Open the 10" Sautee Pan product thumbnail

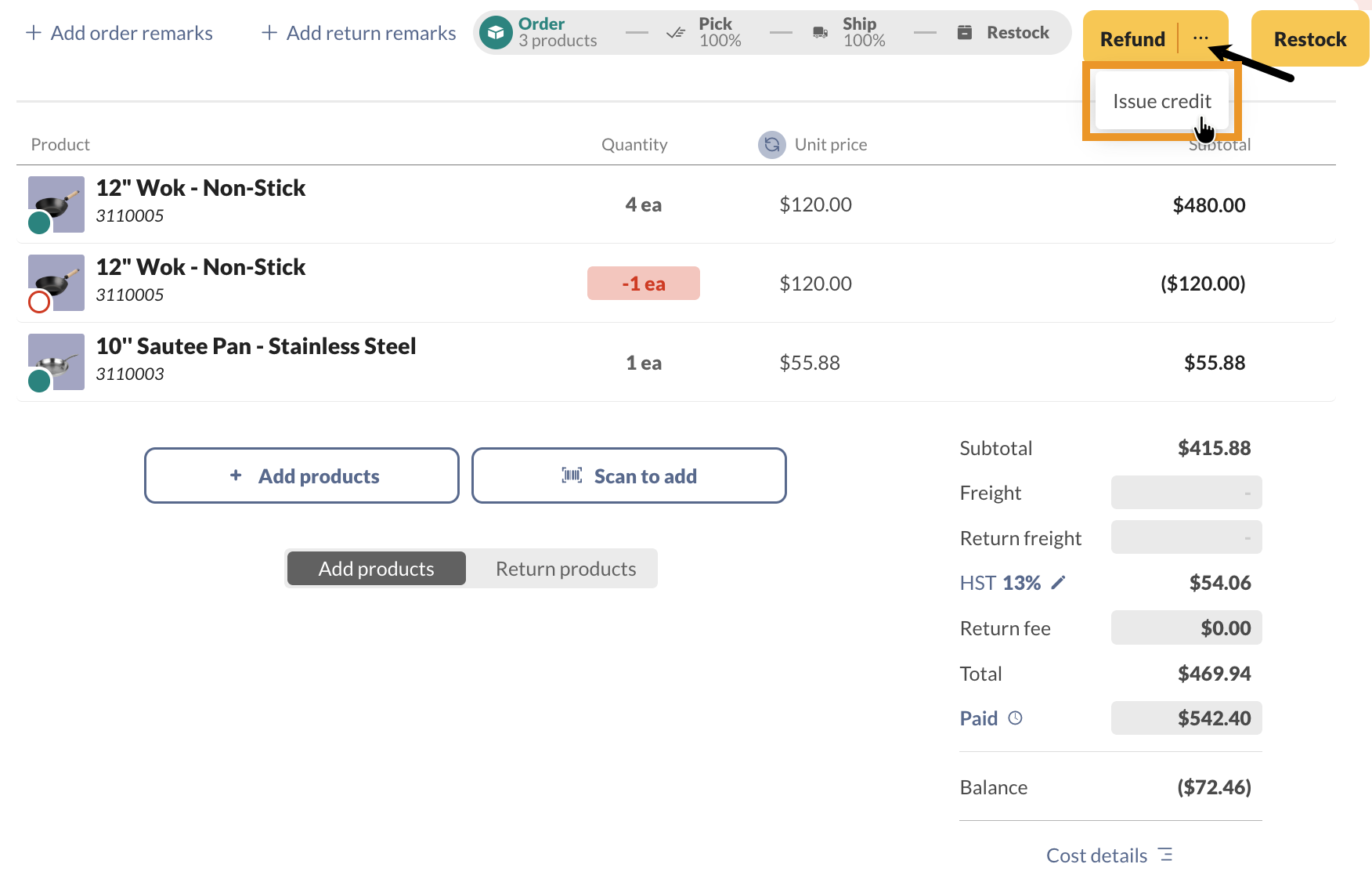(56, 361)
